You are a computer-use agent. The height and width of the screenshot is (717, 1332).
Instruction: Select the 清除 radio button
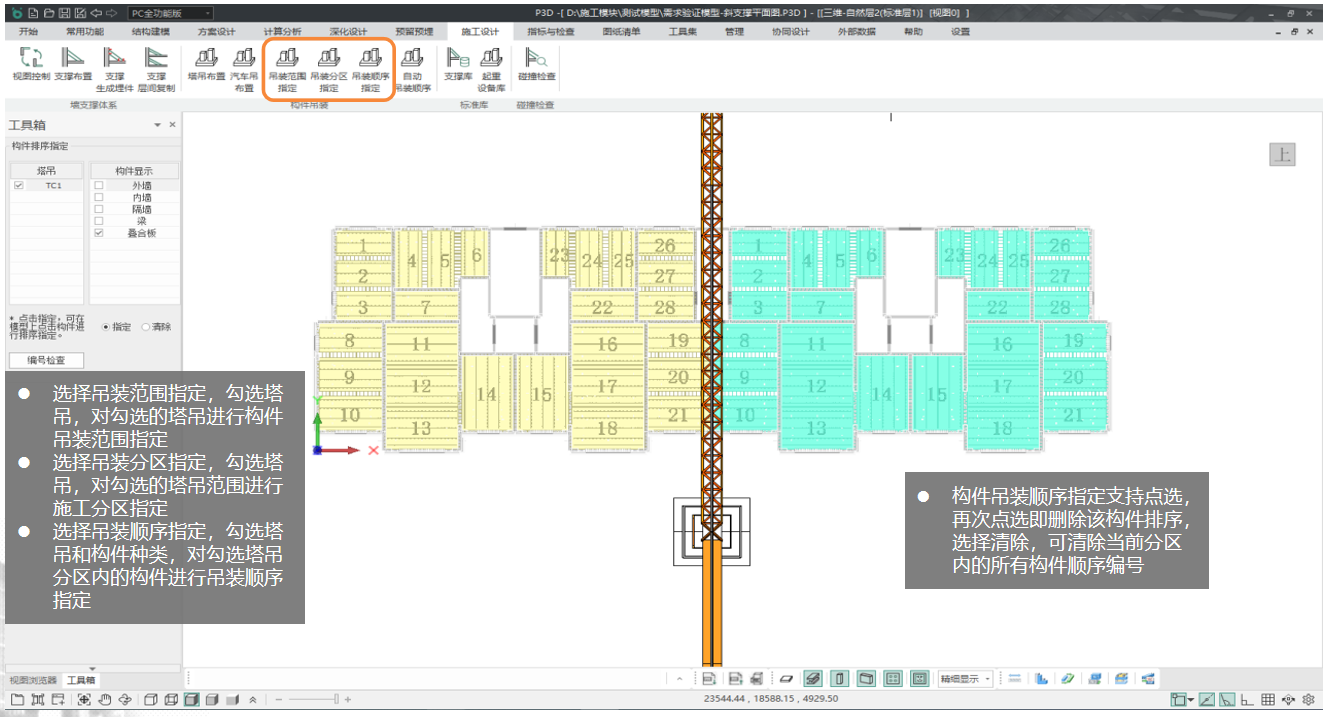coord(146,326)
